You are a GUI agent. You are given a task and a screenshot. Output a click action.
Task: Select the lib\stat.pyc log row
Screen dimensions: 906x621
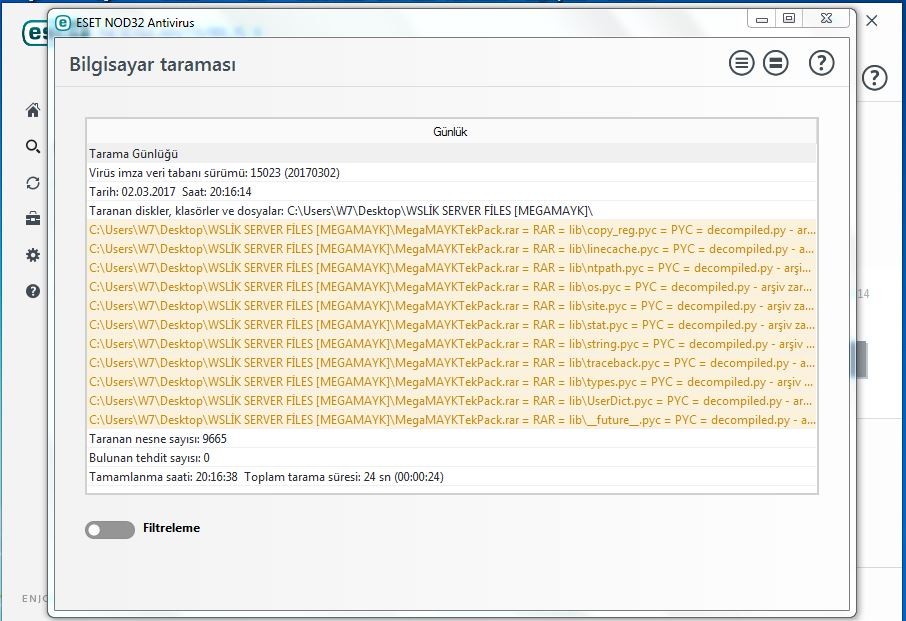point(452,325)
